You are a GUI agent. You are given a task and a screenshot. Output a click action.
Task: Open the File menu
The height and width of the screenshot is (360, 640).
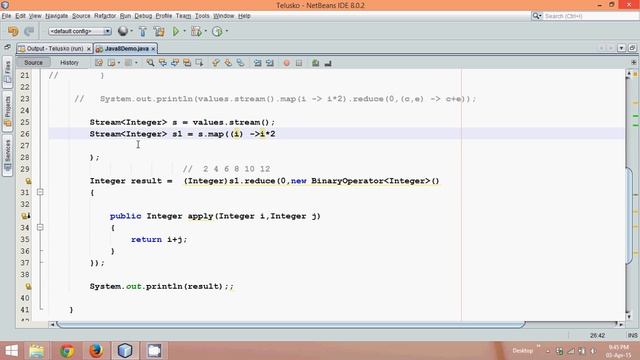tap(6, 16)
